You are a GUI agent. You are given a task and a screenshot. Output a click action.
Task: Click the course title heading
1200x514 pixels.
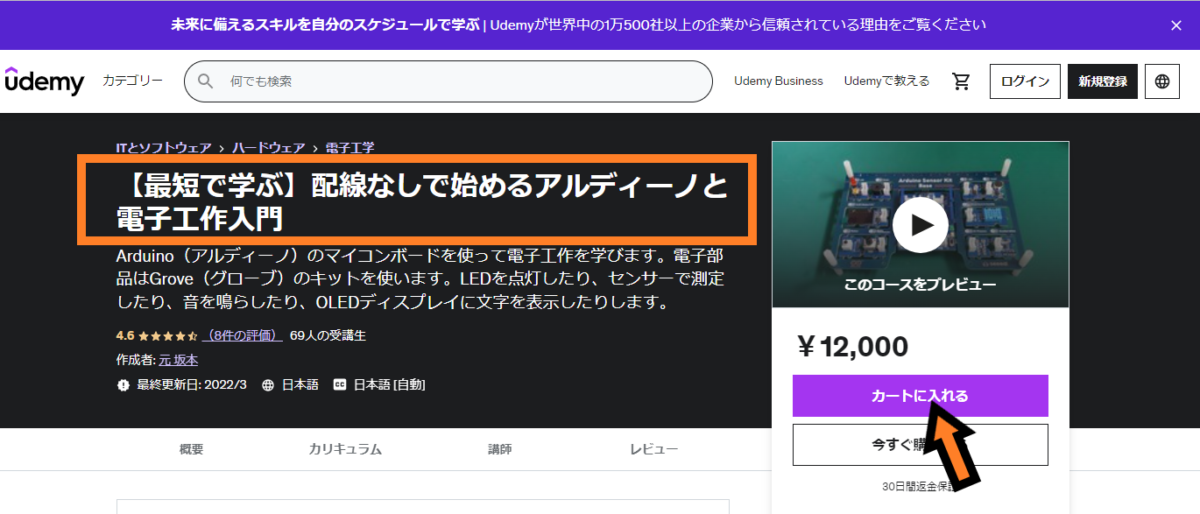pos(420,201)
